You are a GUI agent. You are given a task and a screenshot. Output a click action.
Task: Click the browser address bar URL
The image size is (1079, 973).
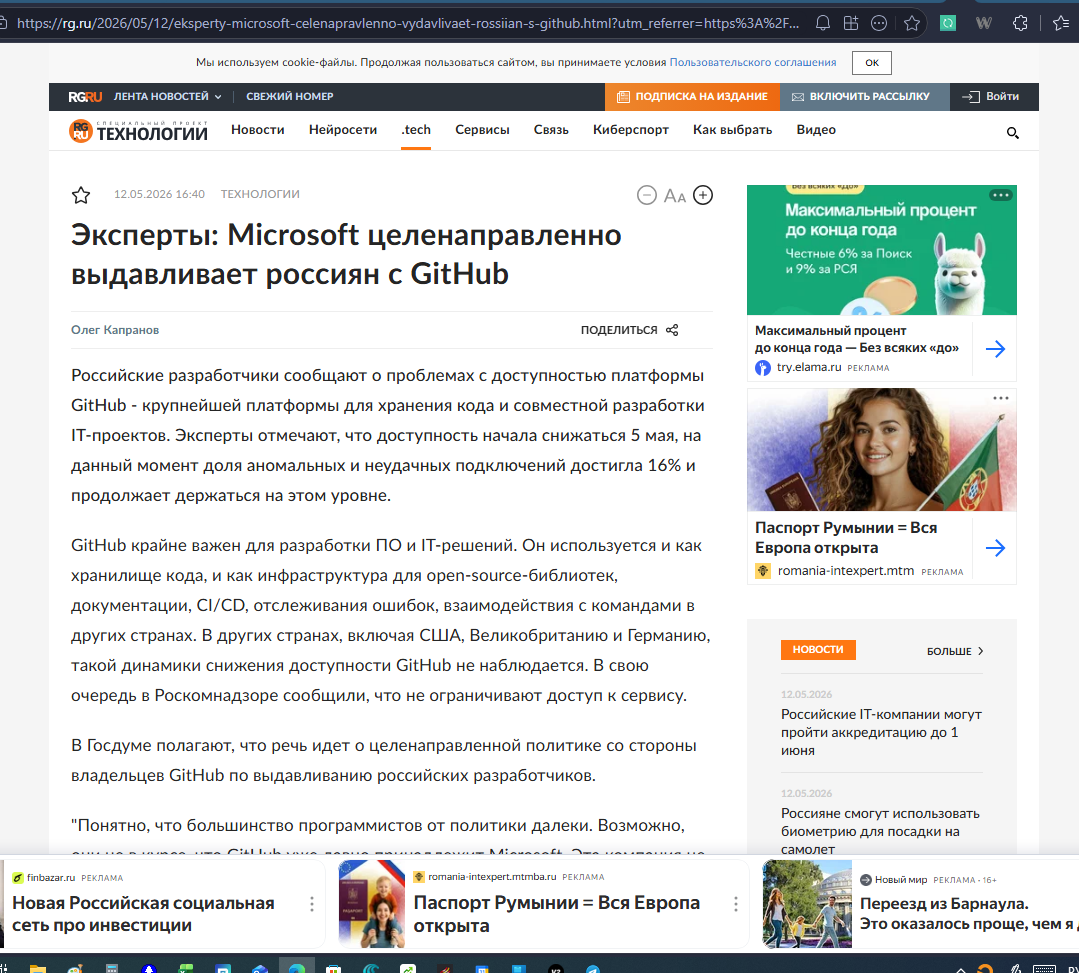point(407,23)
